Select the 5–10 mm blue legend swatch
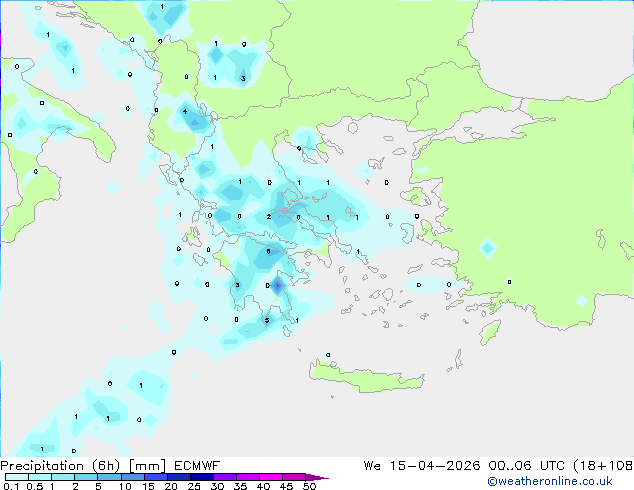Screen dimensions: 634x490 click(x=109, y=477)
